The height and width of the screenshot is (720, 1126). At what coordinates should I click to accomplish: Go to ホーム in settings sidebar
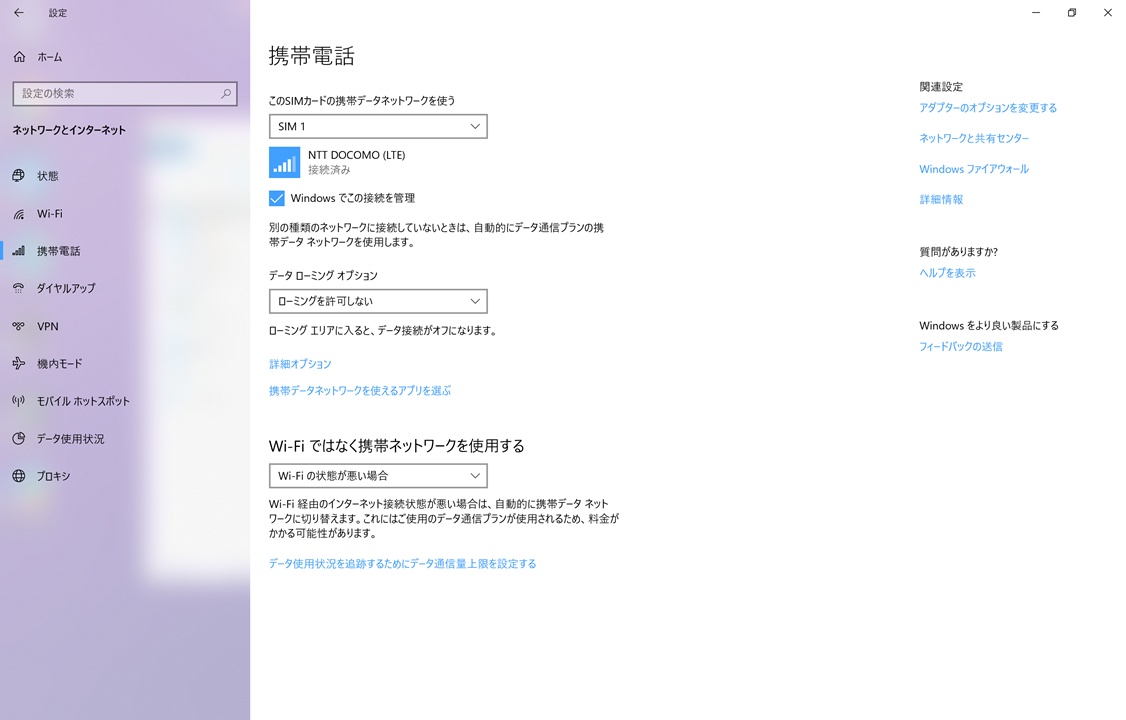click(x=125, y=57)
